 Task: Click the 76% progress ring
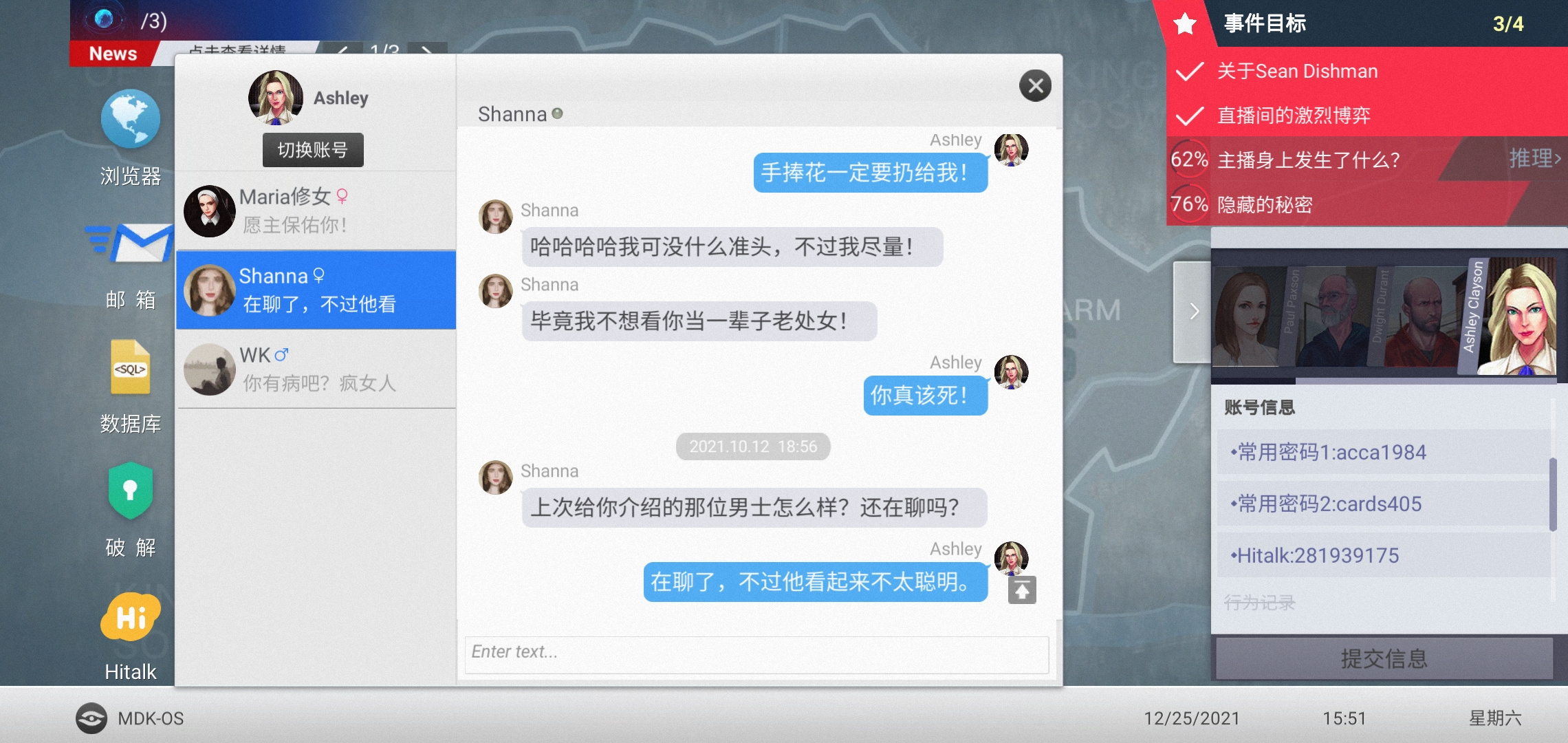(1189, 204)
